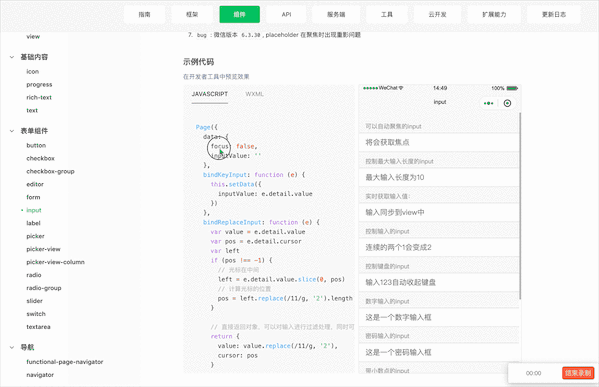Open the text component page
This screenshot has height=387, width=599.
click(32, 110)
